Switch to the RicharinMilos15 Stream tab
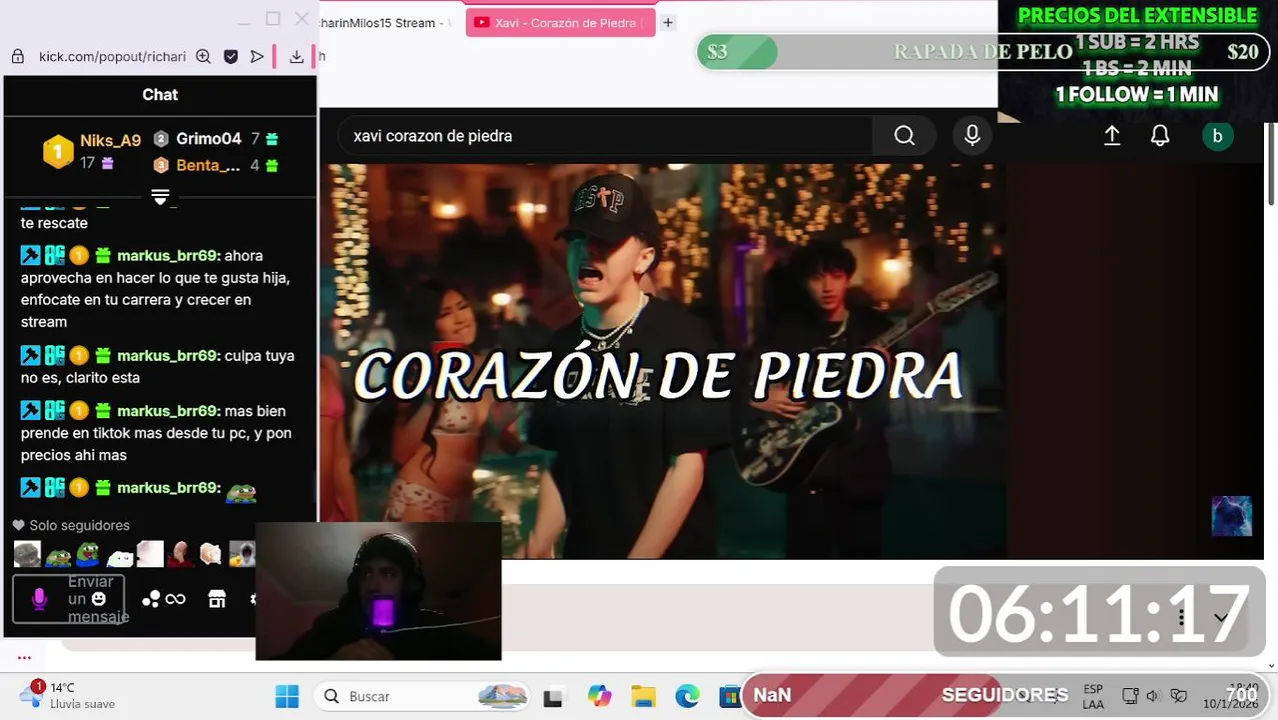1278x720 pixels. click(x=385, y=22)
